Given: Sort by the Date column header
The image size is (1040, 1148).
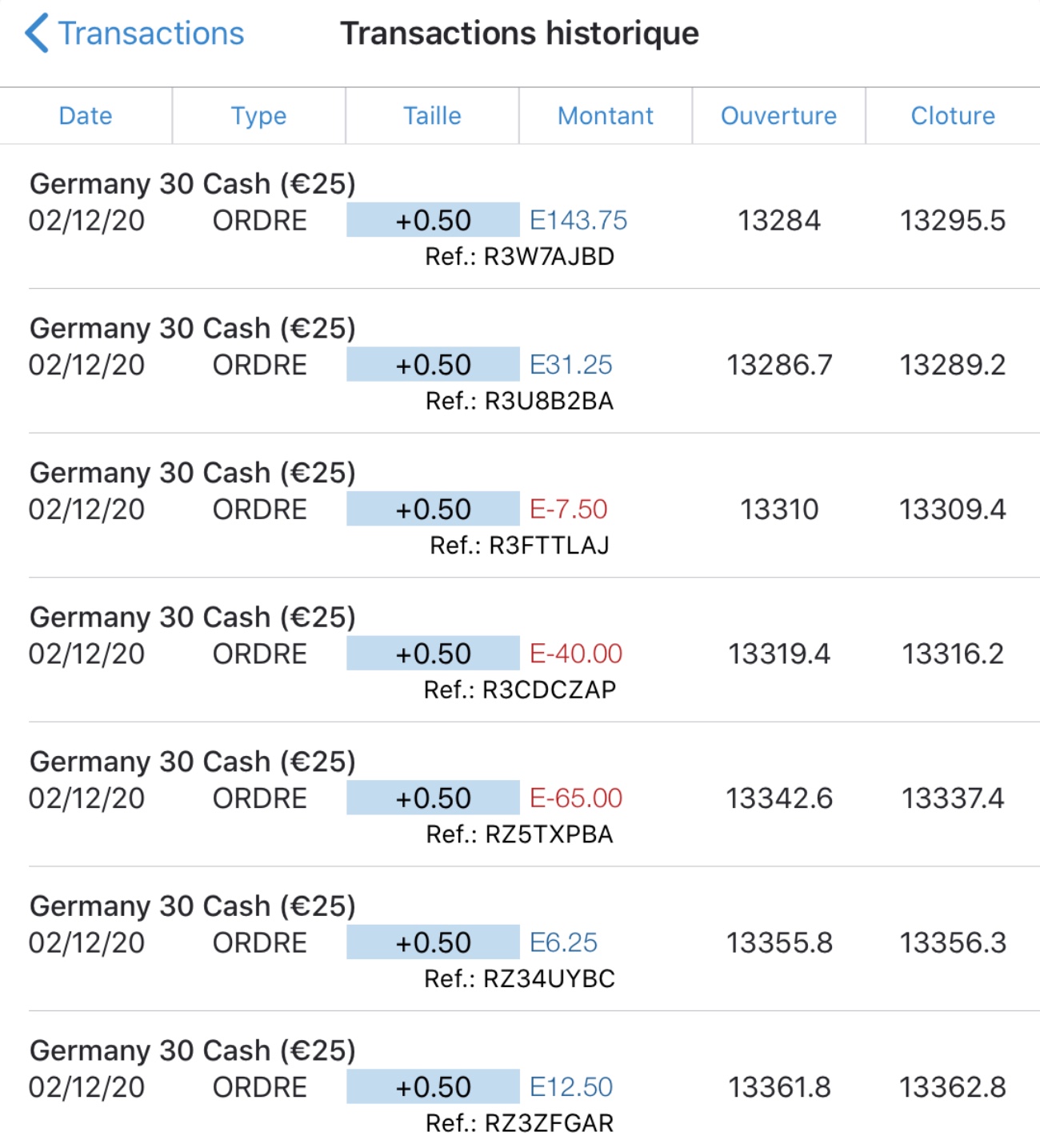Looking at the screenshot, I should click(86, 116).
